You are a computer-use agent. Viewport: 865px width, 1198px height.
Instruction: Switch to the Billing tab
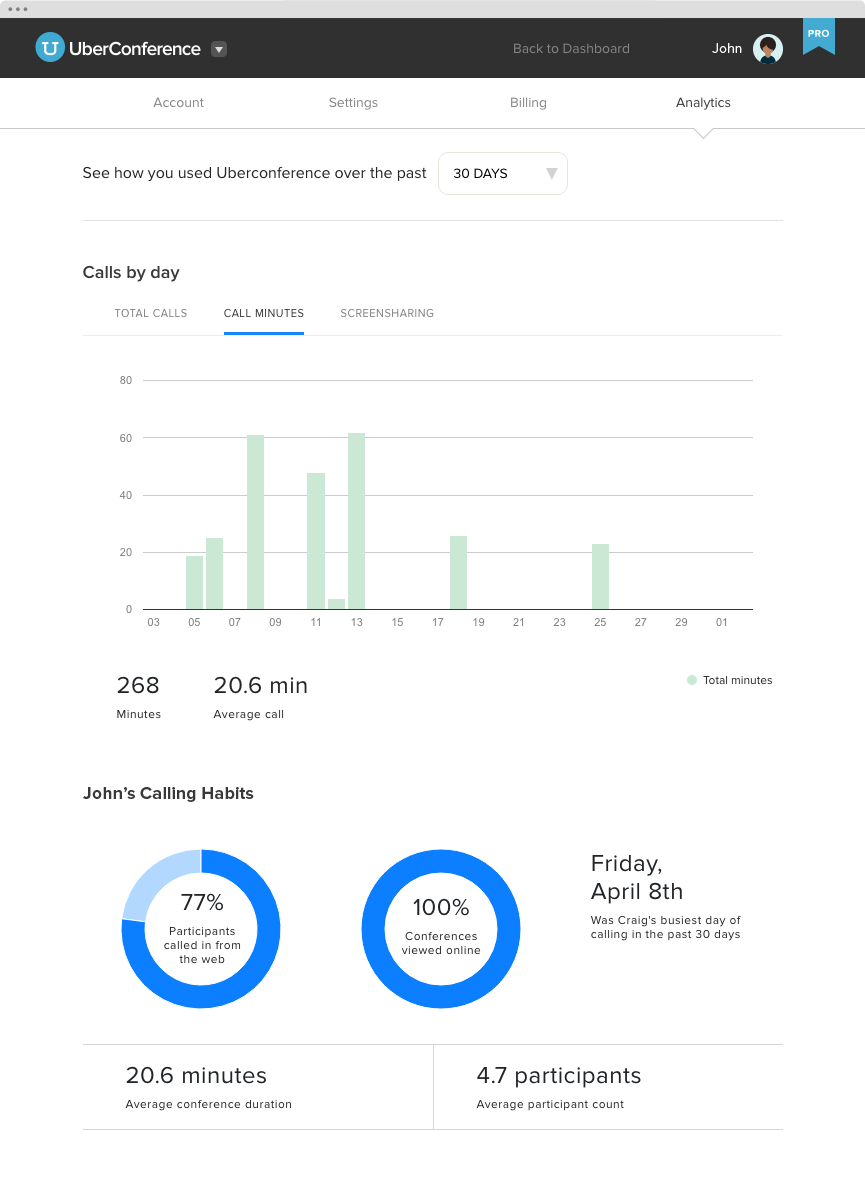(x=528, y=102)
